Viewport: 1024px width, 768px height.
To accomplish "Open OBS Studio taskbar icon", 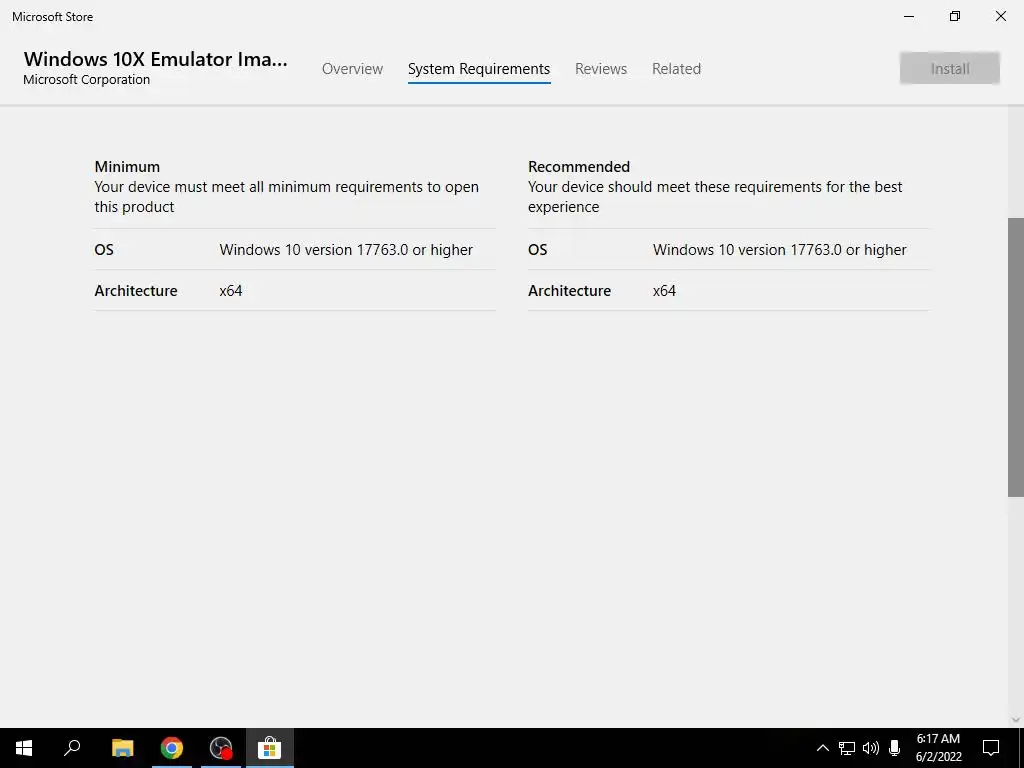I will [x=221, y=748].
